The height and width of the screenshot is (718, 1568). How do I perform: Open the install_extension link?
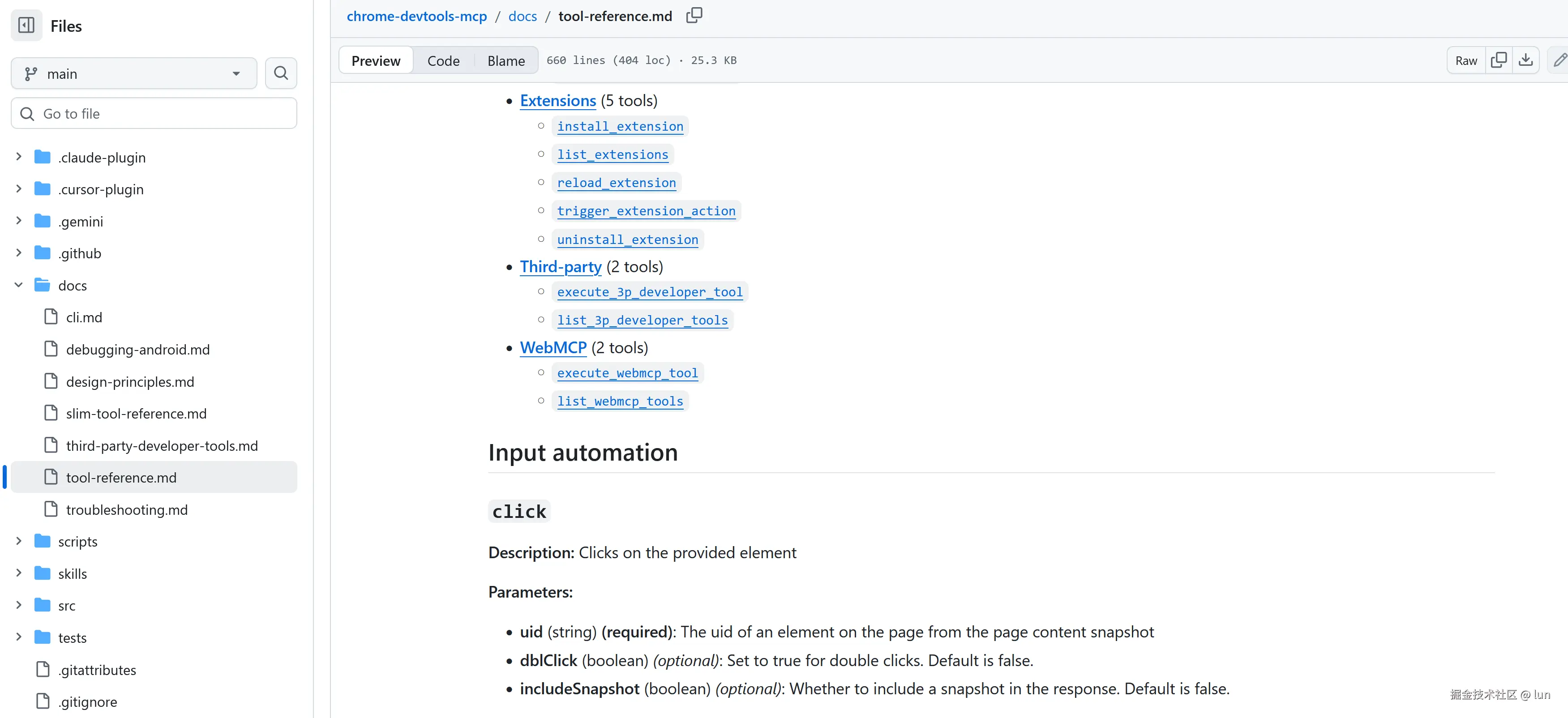[620, 127]
